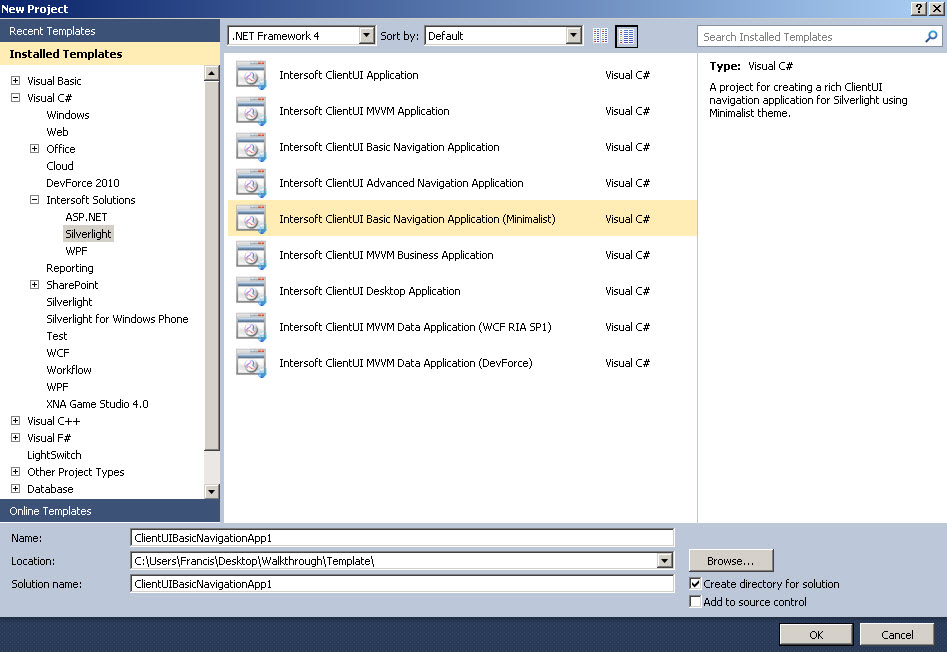Click the Browse... button
The image size is (947, 652).
click(x=731, y=561)
